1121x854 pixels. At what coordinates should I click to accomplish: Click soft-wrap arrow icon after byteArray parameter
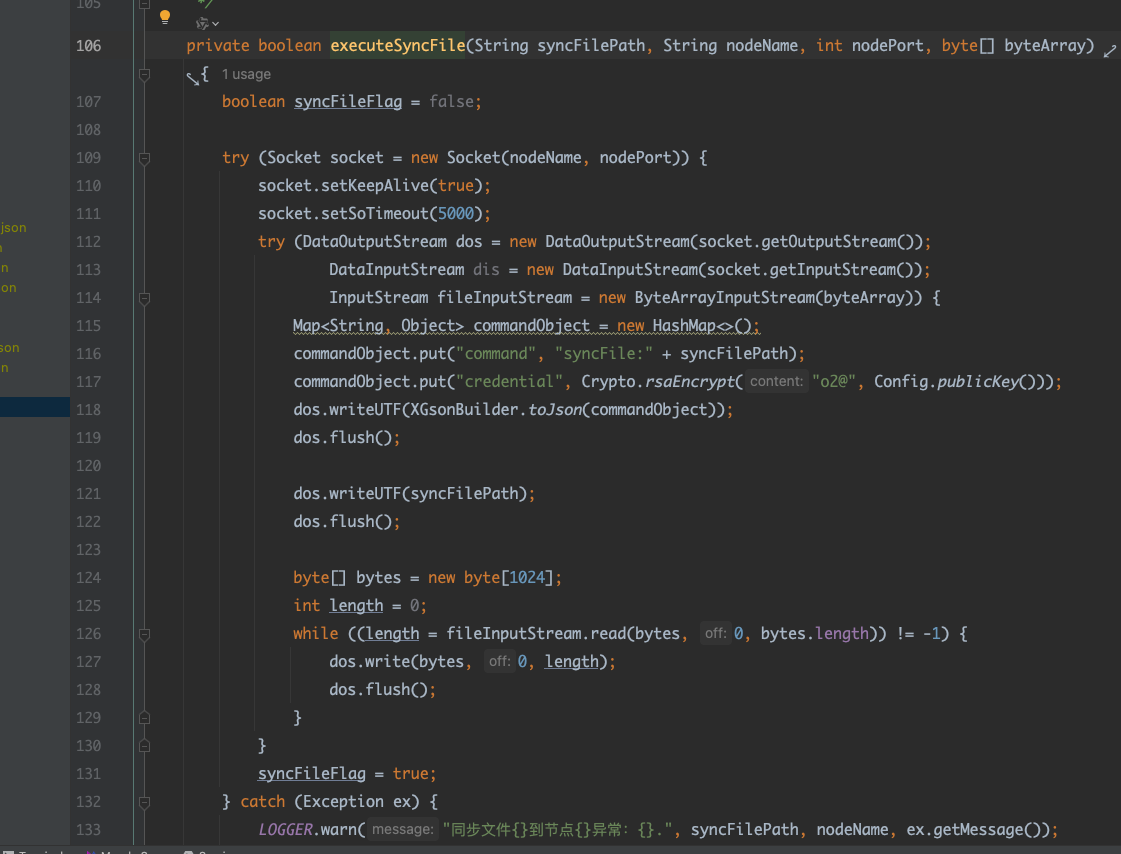pyautogui.click(x=1109, y=51)
